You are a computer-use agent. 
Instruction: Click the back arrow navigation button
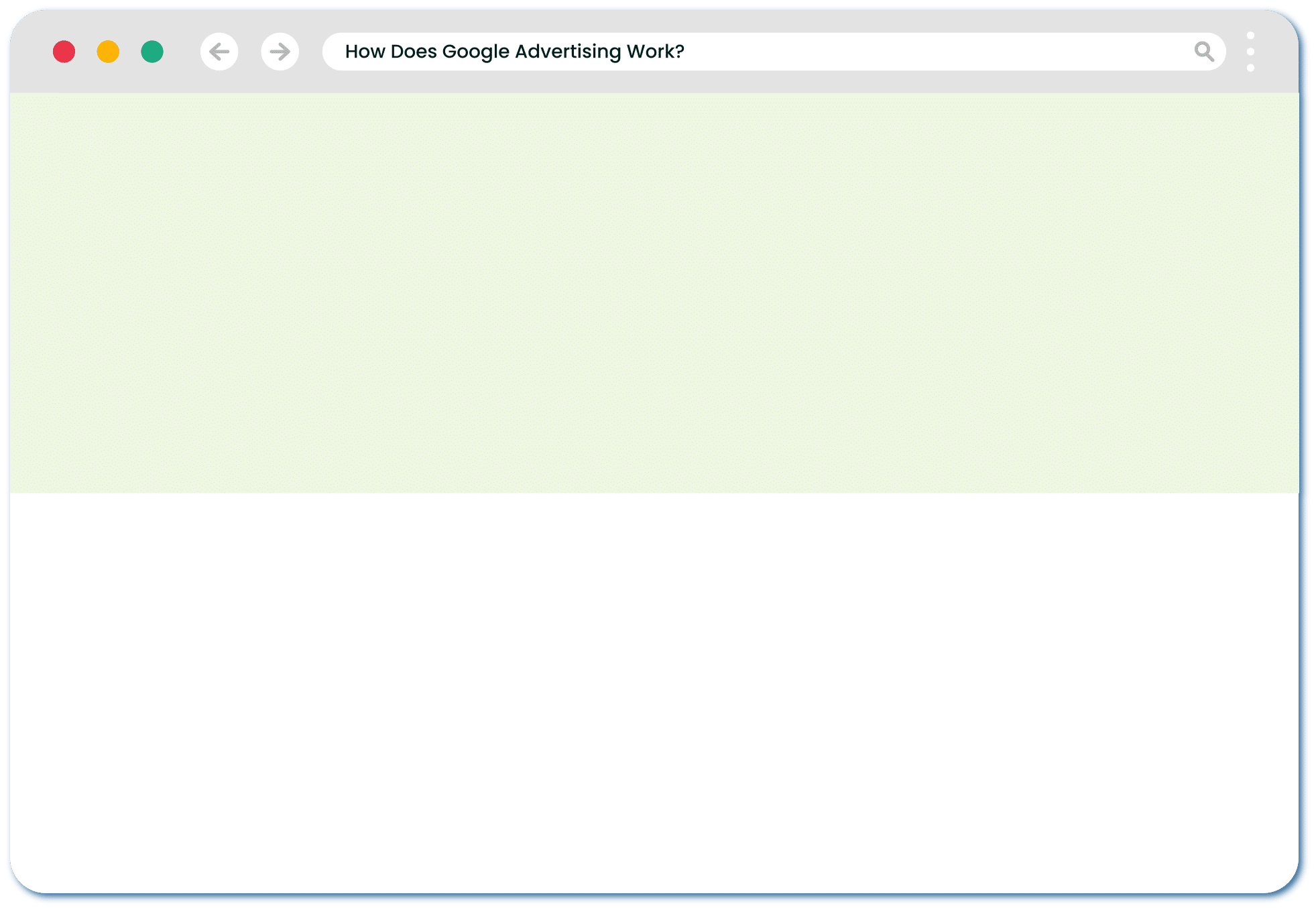[x=219, y=52]
